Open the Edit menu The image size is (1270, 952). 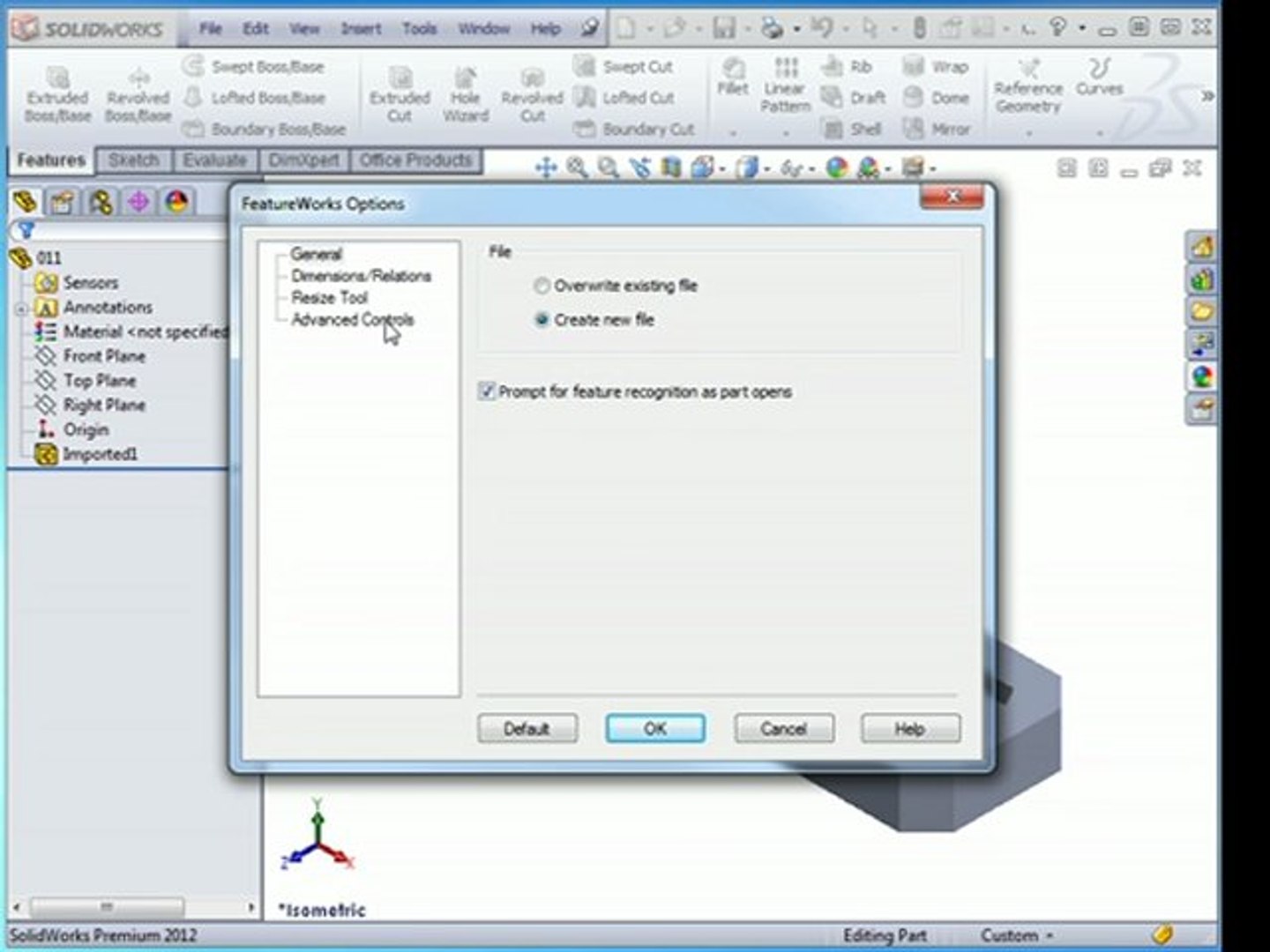256,28
